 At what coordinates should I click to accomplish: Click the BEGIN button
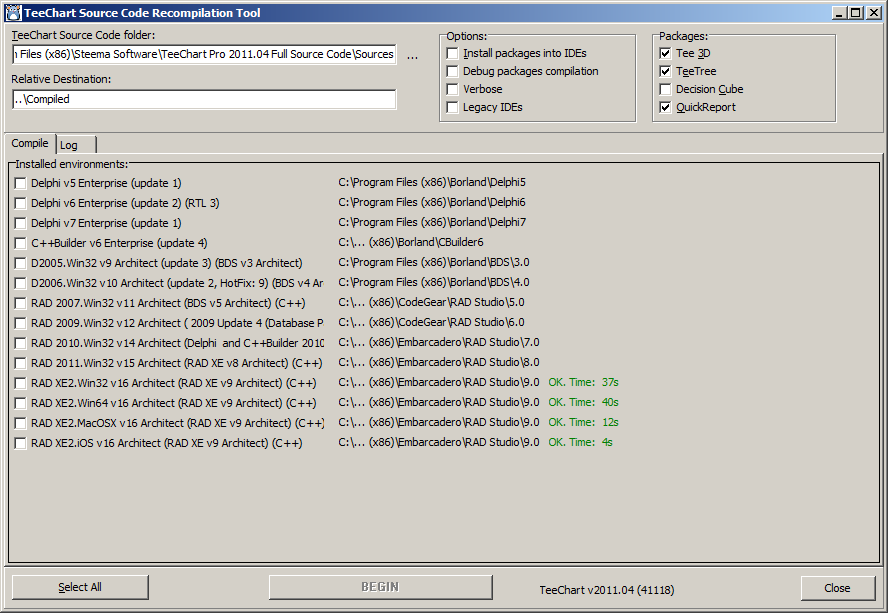pos(380,588)
